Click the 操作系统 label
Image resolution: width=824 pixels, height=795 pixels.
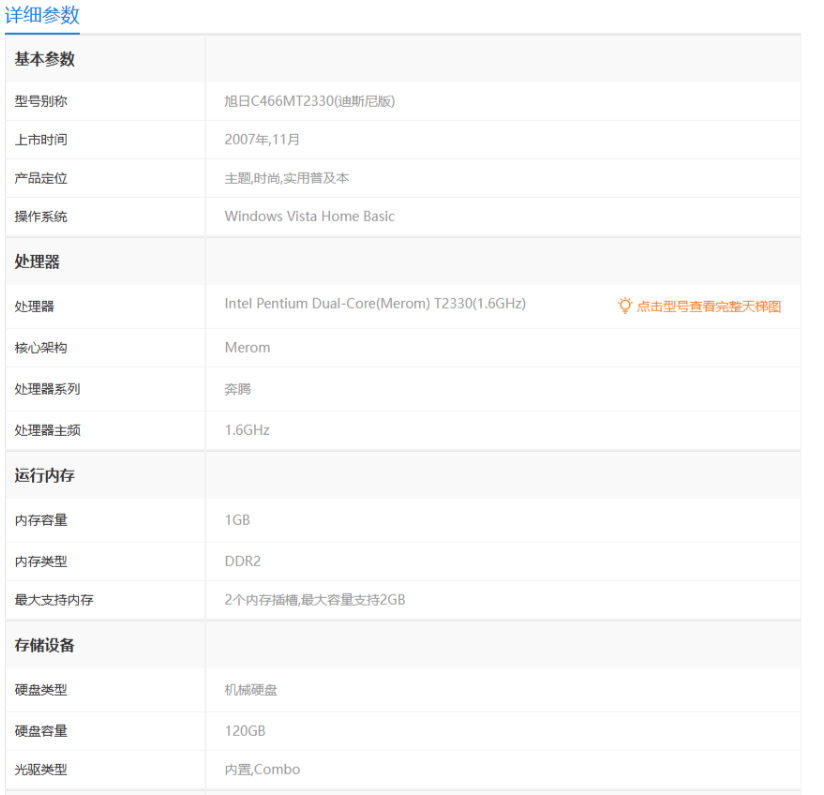pyautogui.click(x=41, y=216)
